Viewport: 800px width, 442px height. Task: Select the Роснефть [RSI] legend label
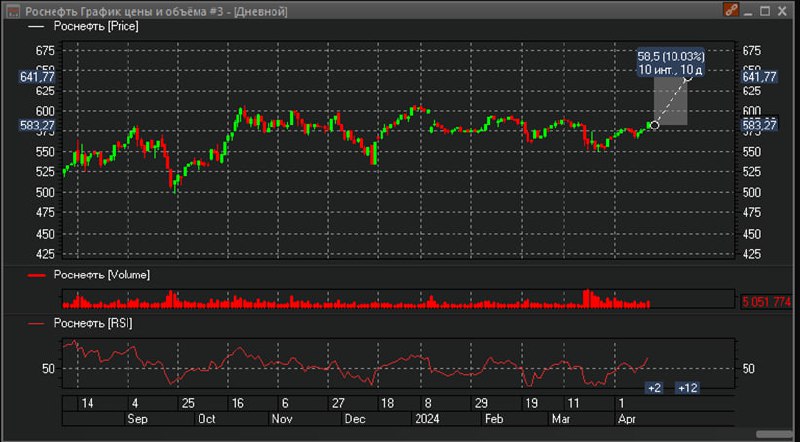93,323
